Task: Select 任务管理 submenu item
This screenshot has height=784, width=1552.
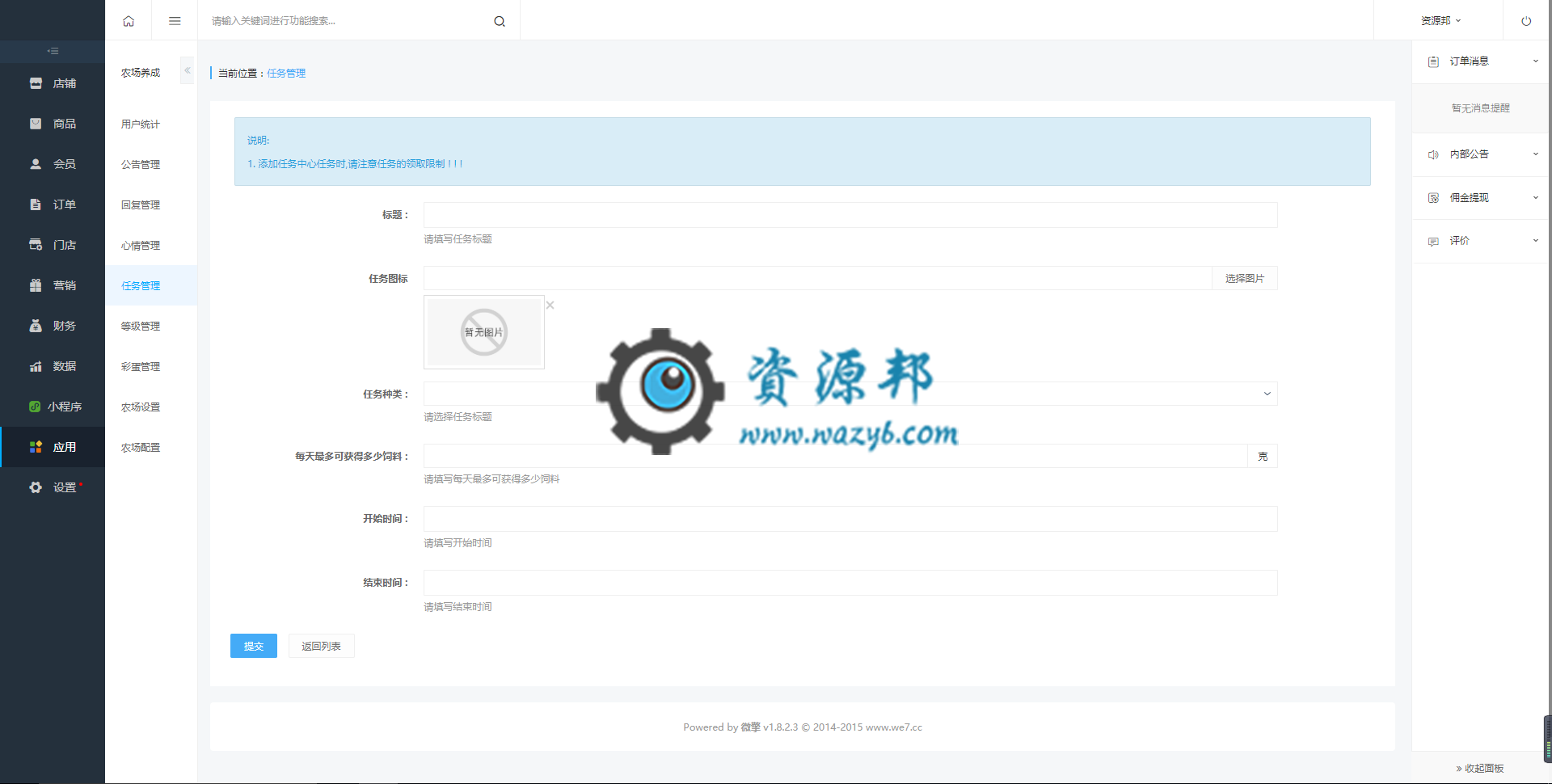Action: pos(151,285)
